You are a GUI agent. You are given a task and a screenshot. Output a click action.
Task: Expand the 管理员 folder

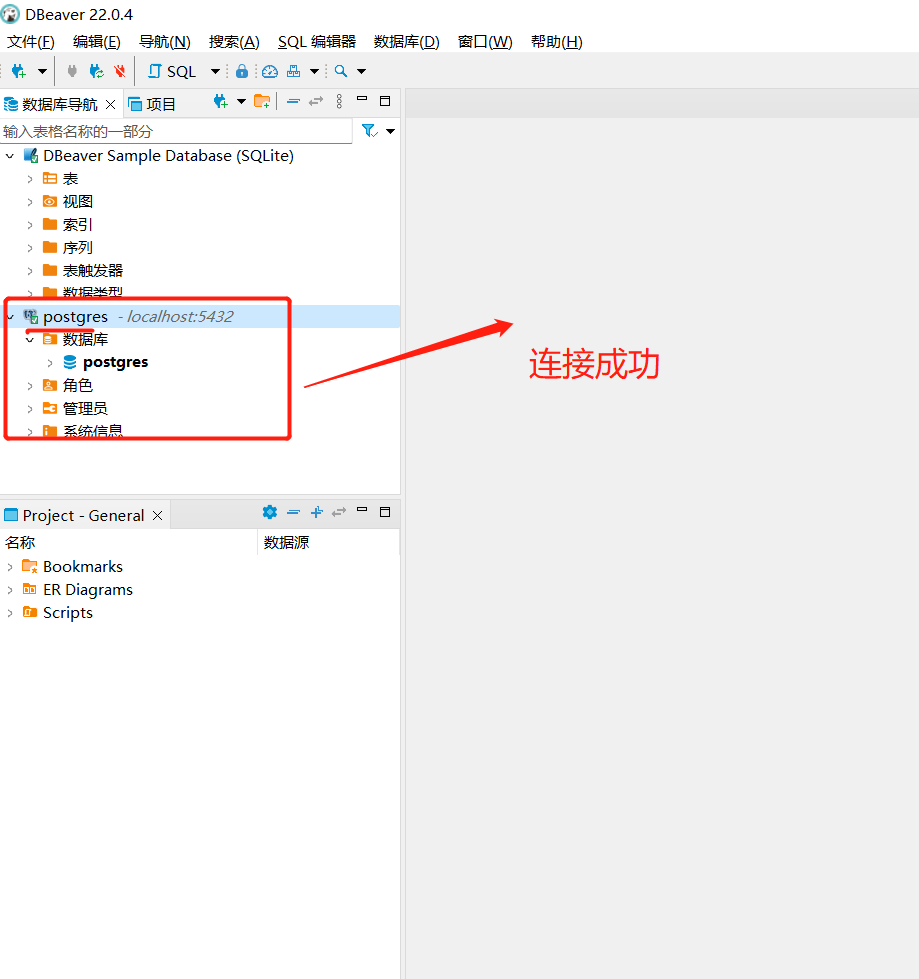click(x=30, y=409)
